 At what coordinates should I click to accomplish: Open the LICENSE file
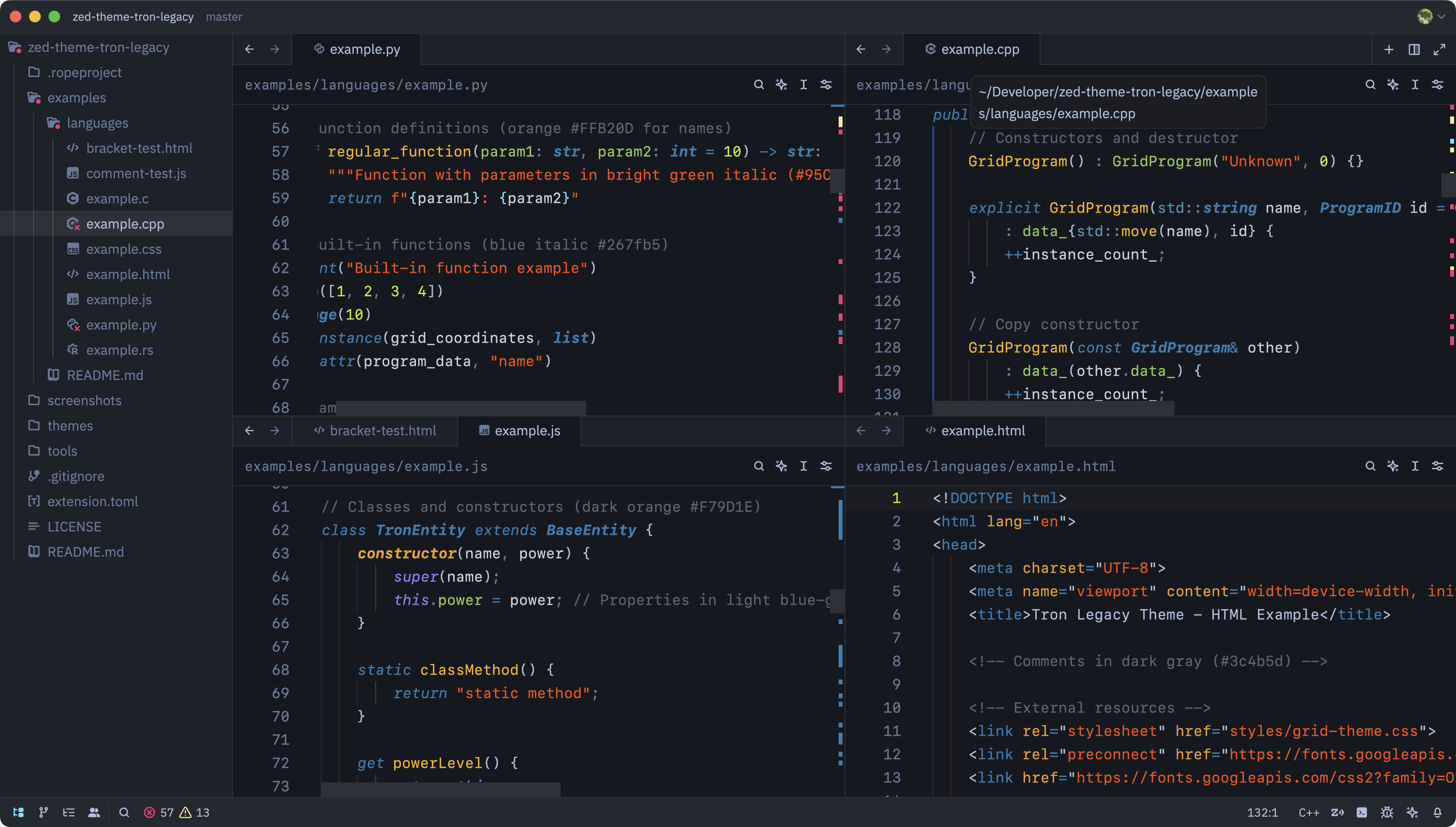click(116, 527)
